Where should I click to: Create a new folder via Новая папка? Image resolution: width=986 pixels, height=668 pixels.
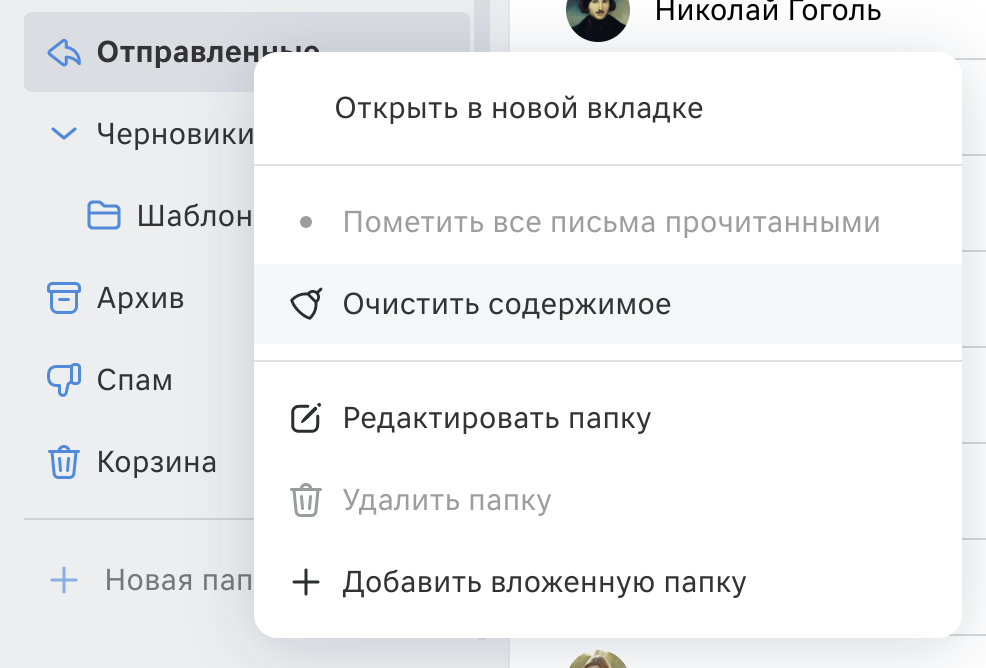point(179,580)
